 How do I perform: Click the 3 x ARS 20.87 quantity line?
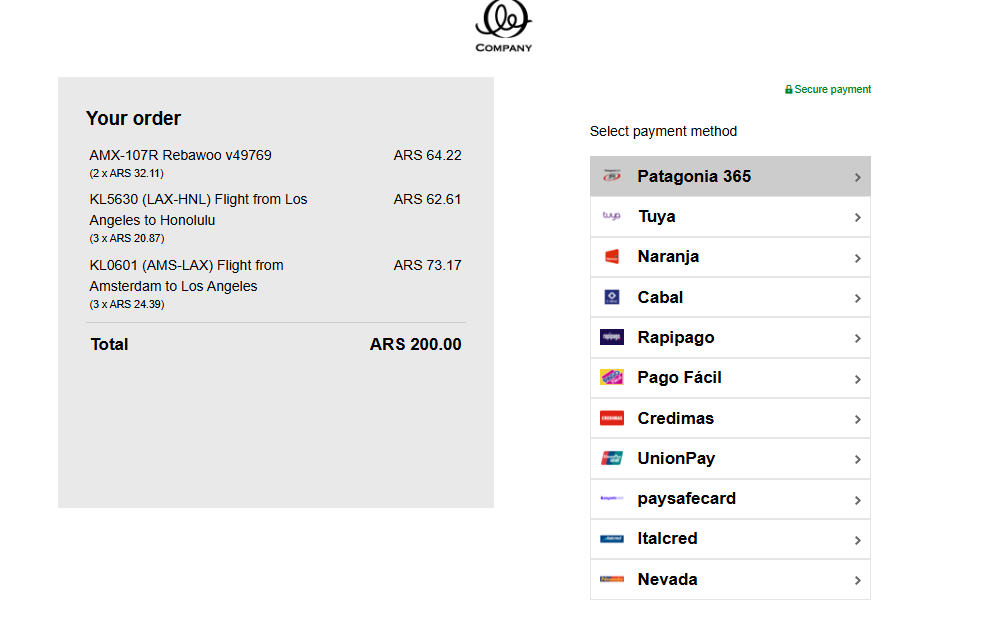(x=127, y=239)
